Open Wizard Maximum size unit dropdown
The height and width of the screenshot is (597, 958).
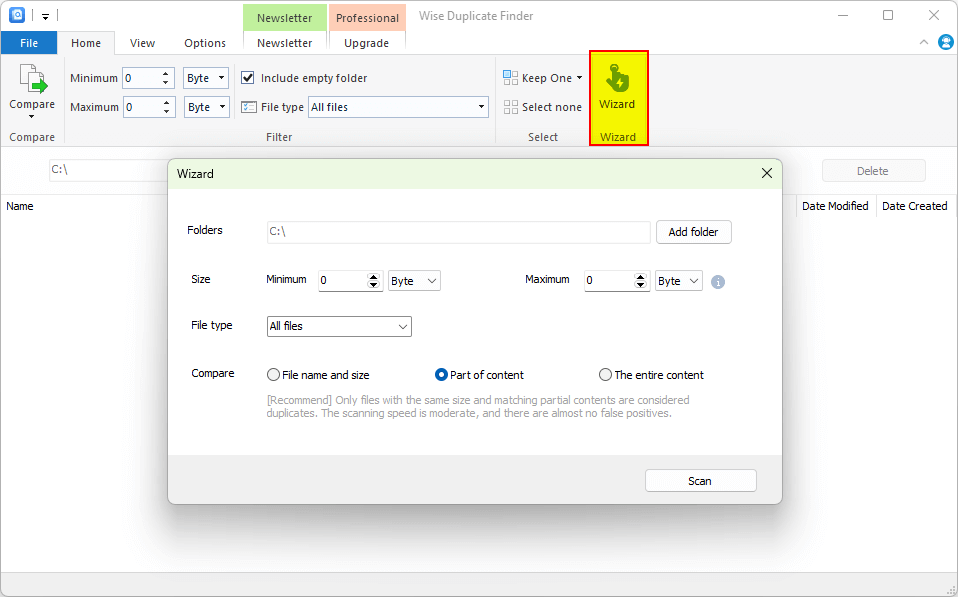pos(679,280)
